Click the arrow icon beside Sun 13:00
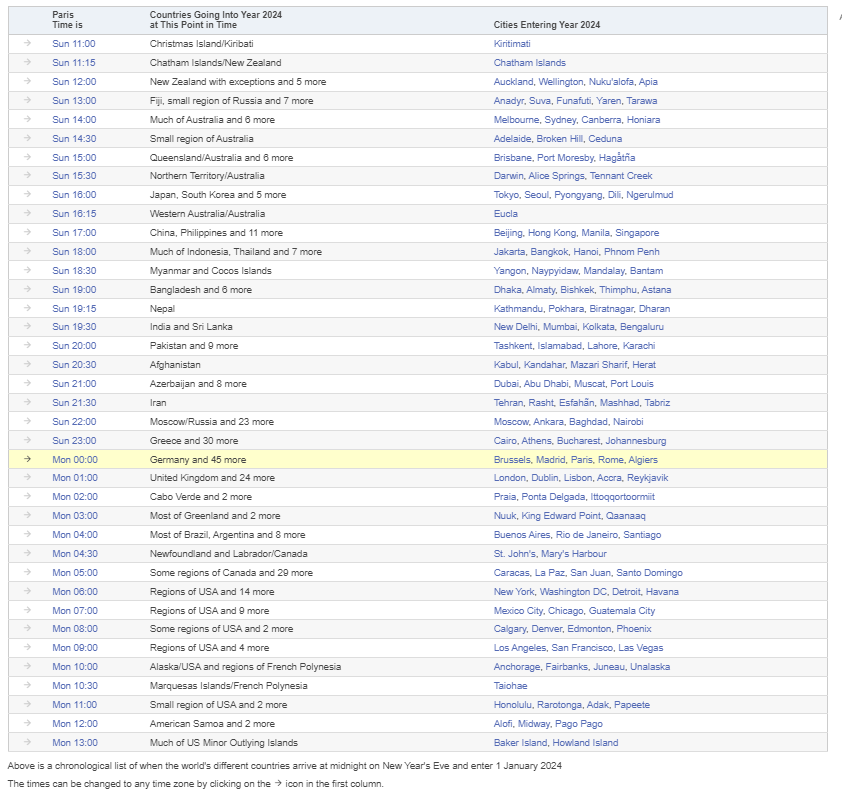This screenshot has height=796, width=842. tap(27, 100)
